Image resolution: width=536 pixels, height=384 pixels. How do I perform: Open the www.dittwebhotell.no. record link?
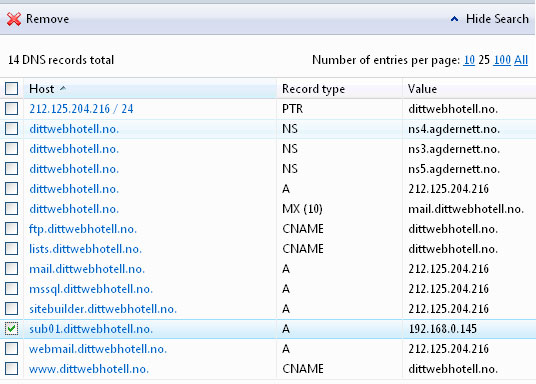[89, 369]
